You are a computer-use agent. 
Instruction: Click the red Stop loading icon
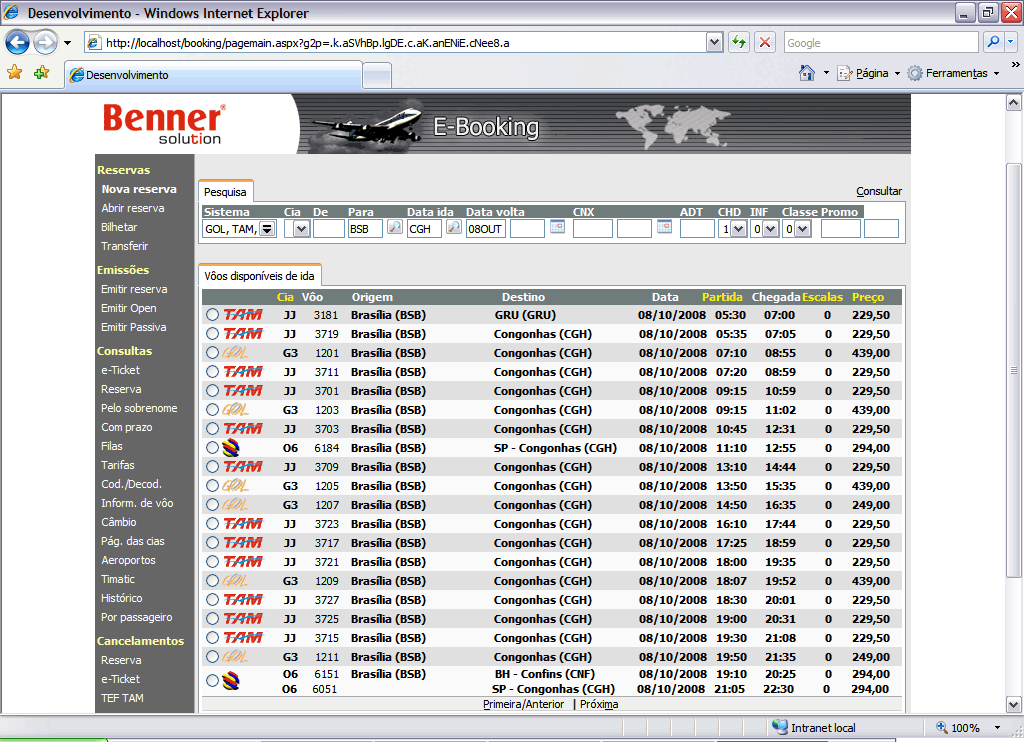(x=765, y=42)
